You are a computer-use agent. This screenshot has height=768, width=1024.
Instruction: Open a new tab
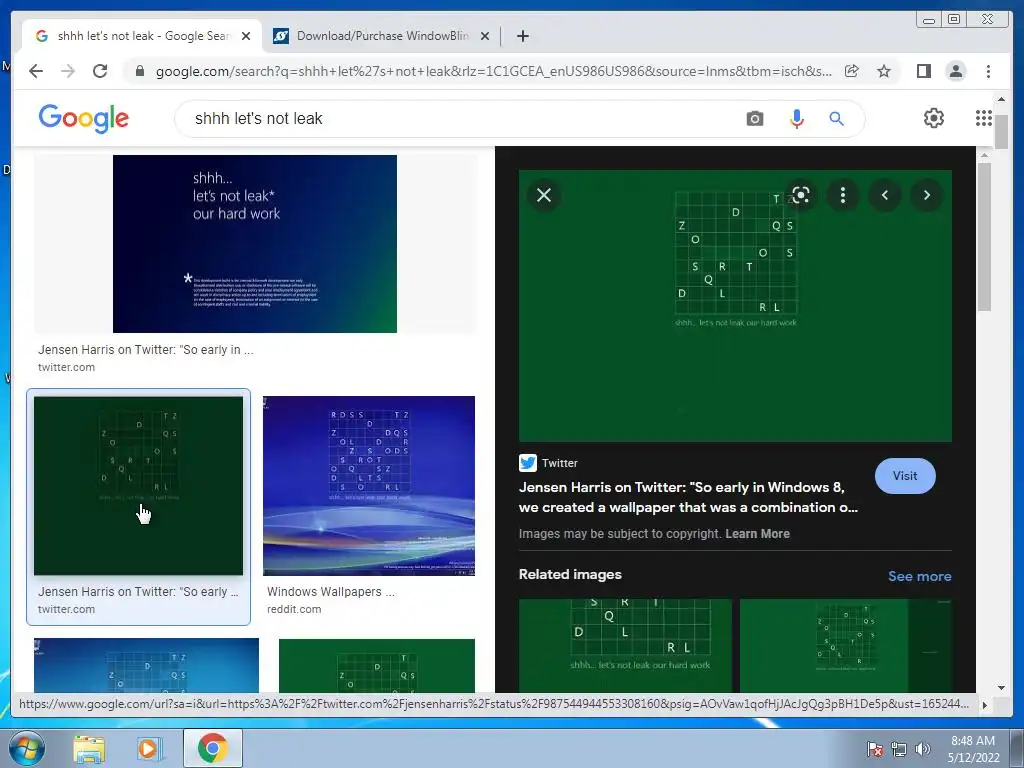click(522, 36)
